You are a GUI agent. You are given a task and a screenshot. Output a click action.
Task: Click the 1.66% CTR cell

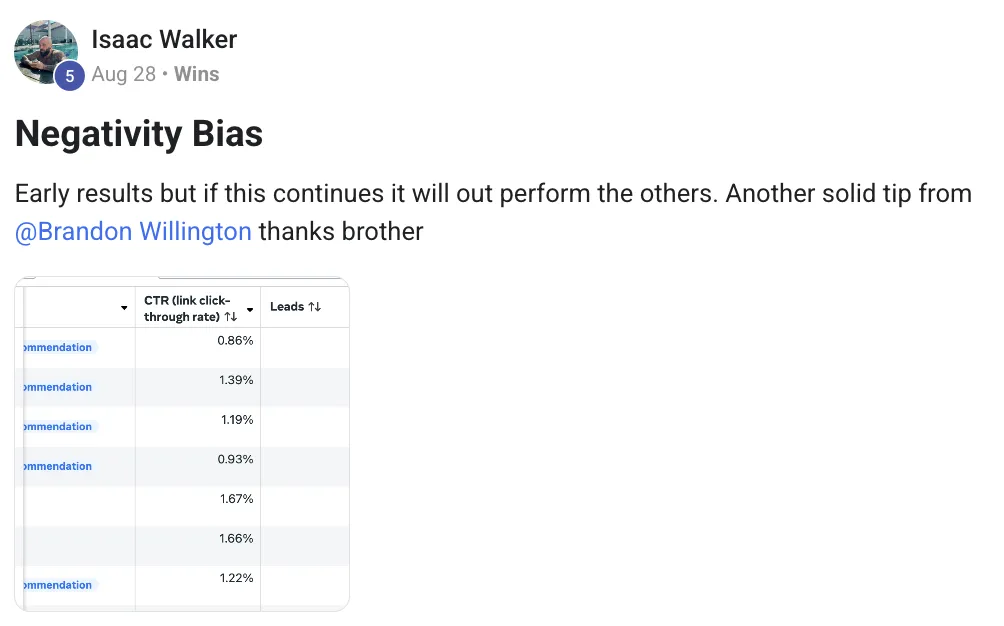tap(236, 539)
